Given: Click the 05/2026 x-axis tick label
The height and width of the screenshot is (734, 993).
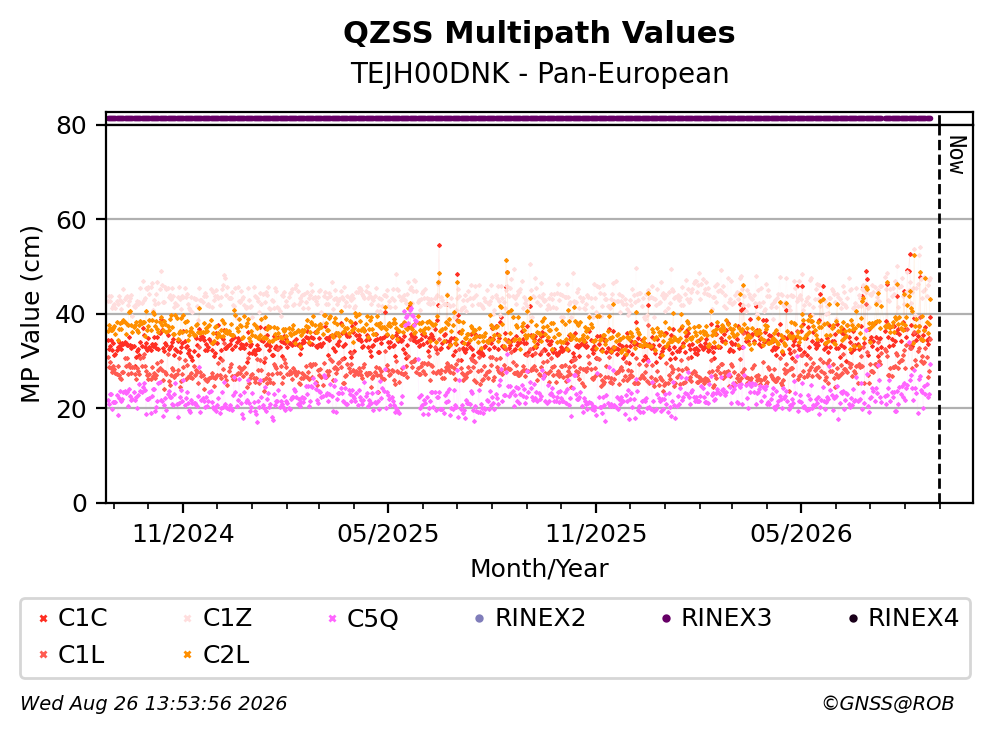Looking at the screenshot, I should tap(801, 534).
